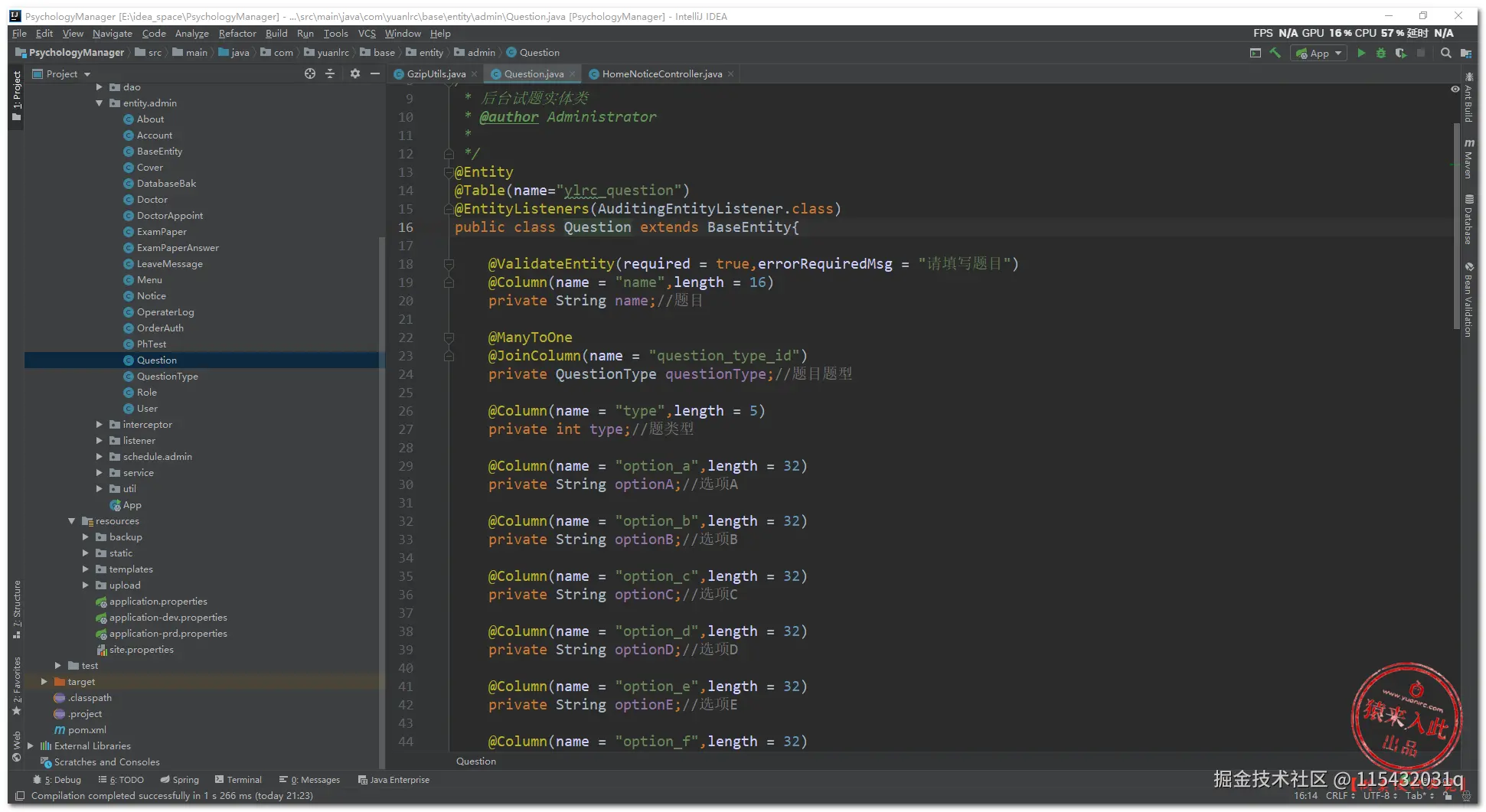Click the Spring tool window button
The height and width of the screenshot is (812, 1486).
[x=179, y=780]
